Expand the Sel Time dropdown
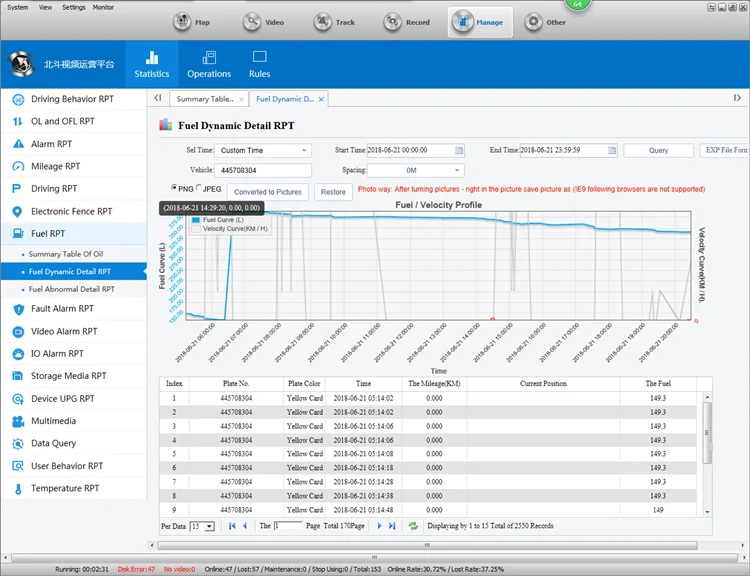The image size is (750, 576). 305,150
